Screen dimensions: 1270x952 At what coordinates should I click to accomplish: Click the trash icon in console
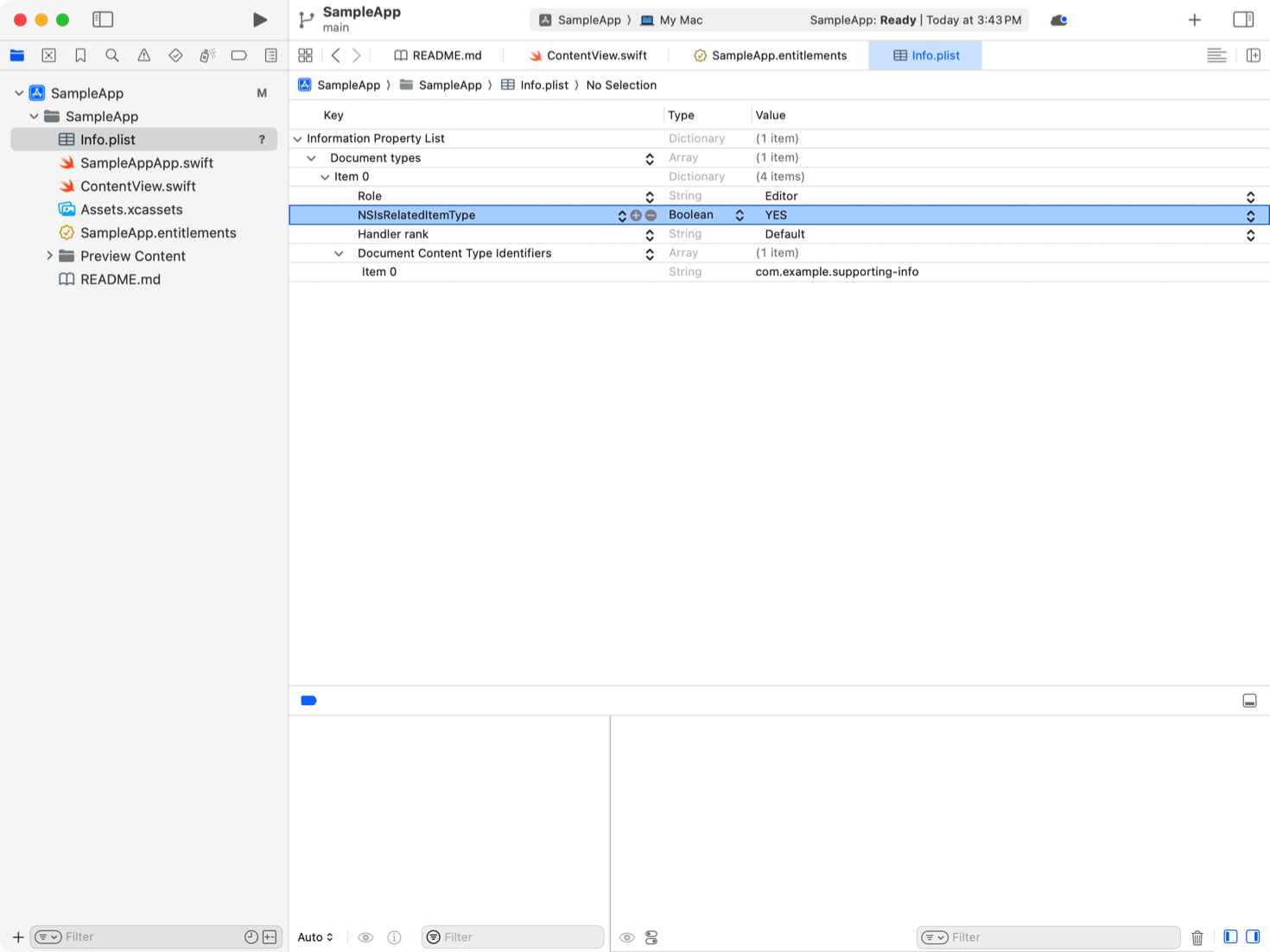pyautogui.click(x=1197, y=937)
